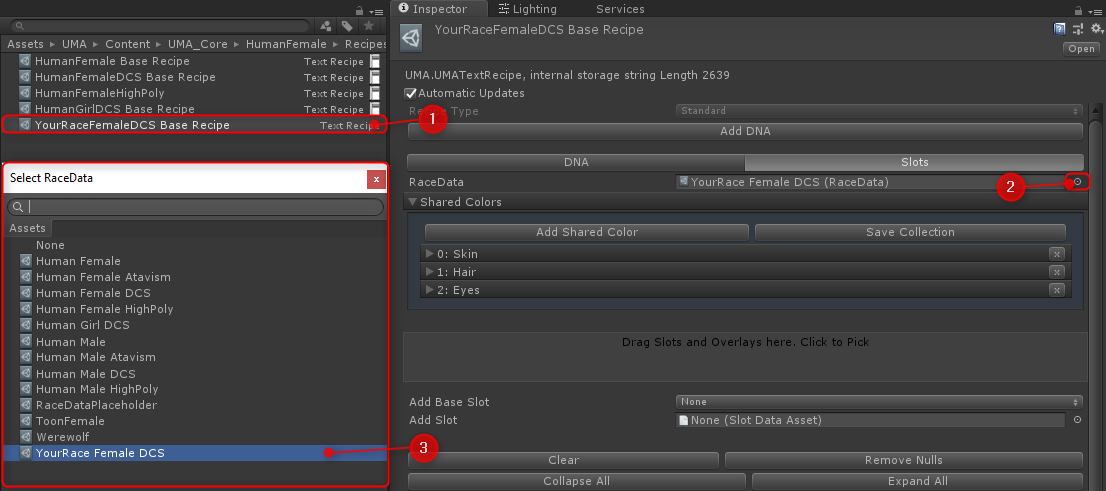This screenshot has height=491, width=1106.
Task: Remove the Eyes shared color
Action: click(1056, 290)
